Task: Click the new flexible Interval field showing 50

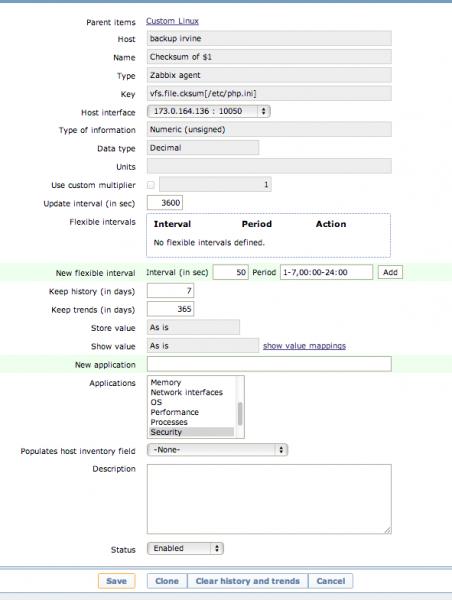Action: (230, 272)
